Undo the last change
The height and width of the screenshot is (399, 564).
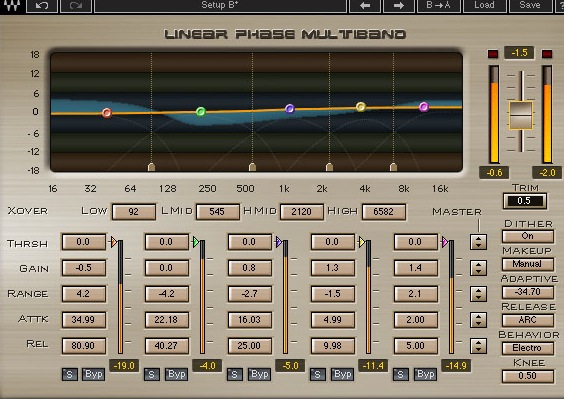42,6
